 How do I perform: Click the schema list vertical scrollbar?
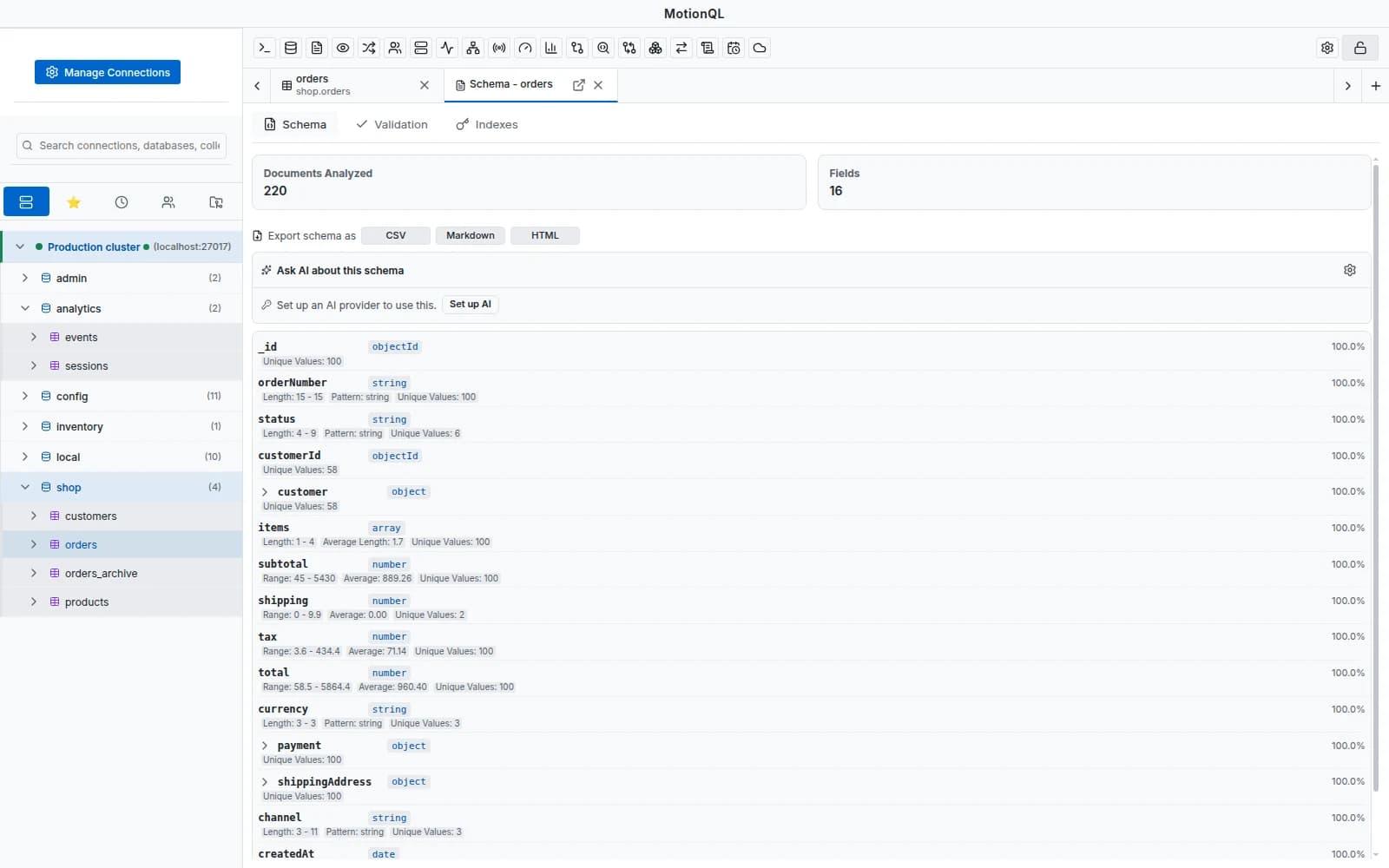(x=1376, y=477)
